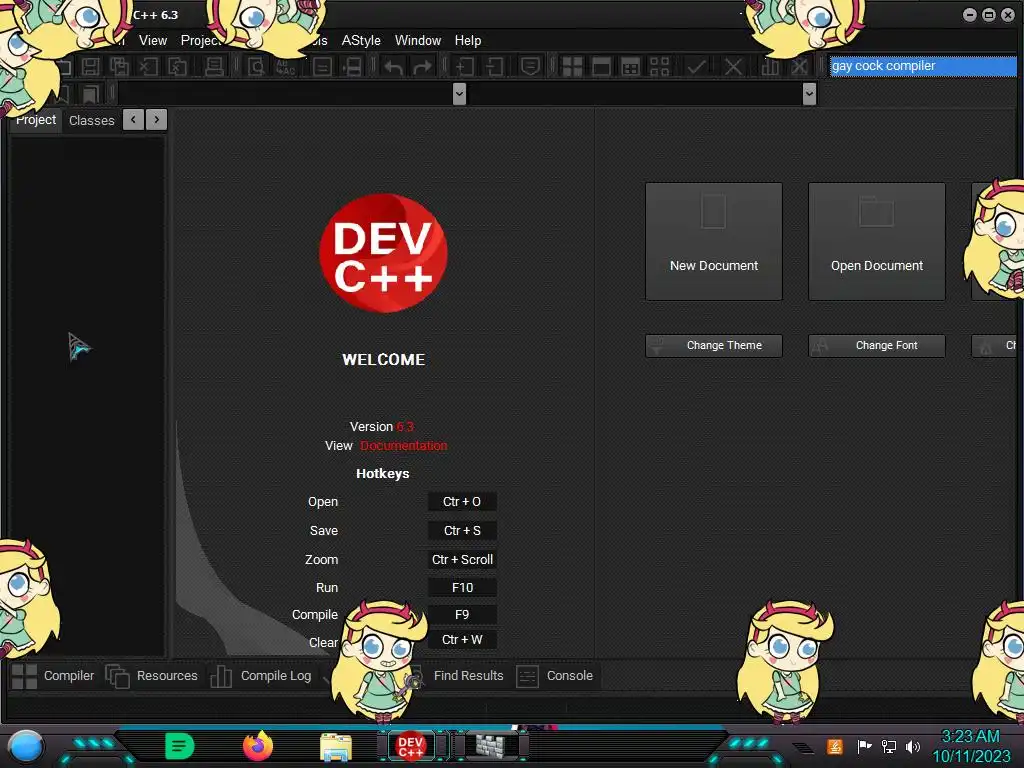Open the red Documentation link
Viewport: 1024px width, 768px height.
coord(404,445)
